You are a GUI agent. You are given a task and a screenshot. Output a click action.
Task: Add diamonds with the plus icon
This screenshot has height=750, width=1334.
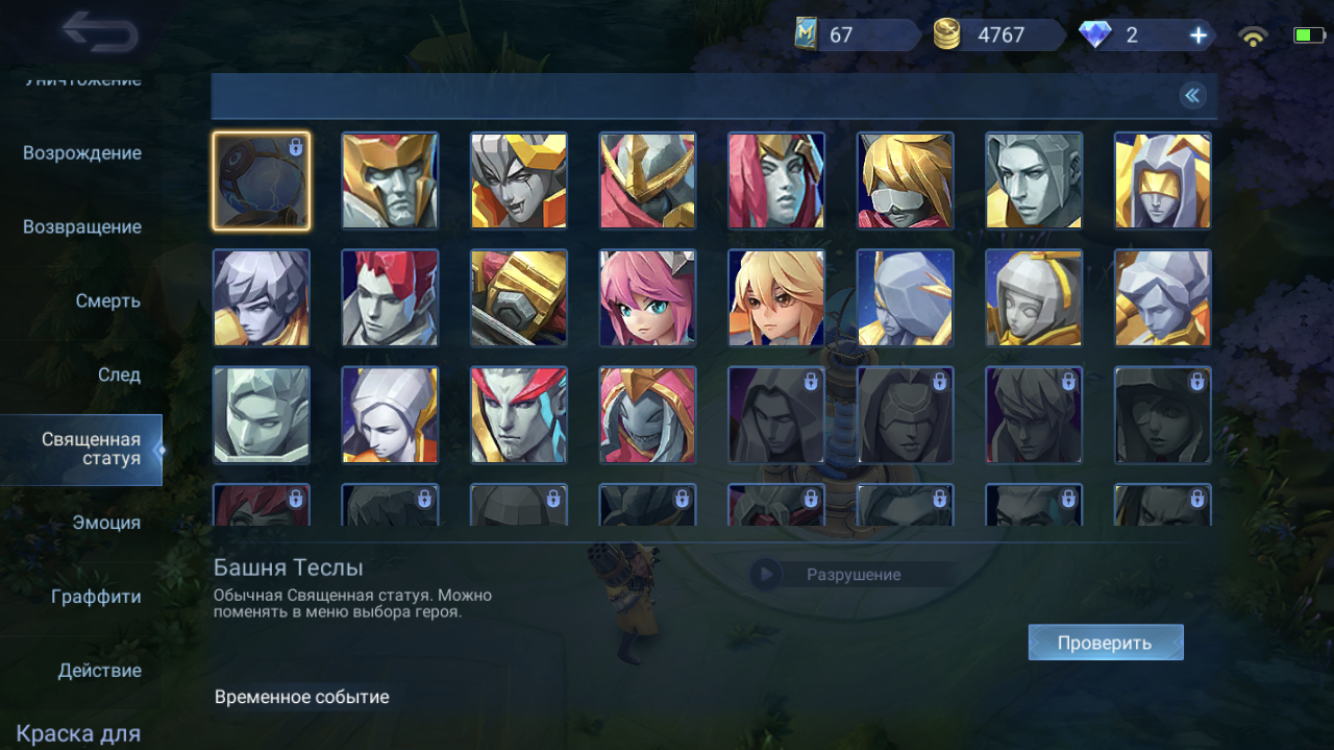(1198, 35)
